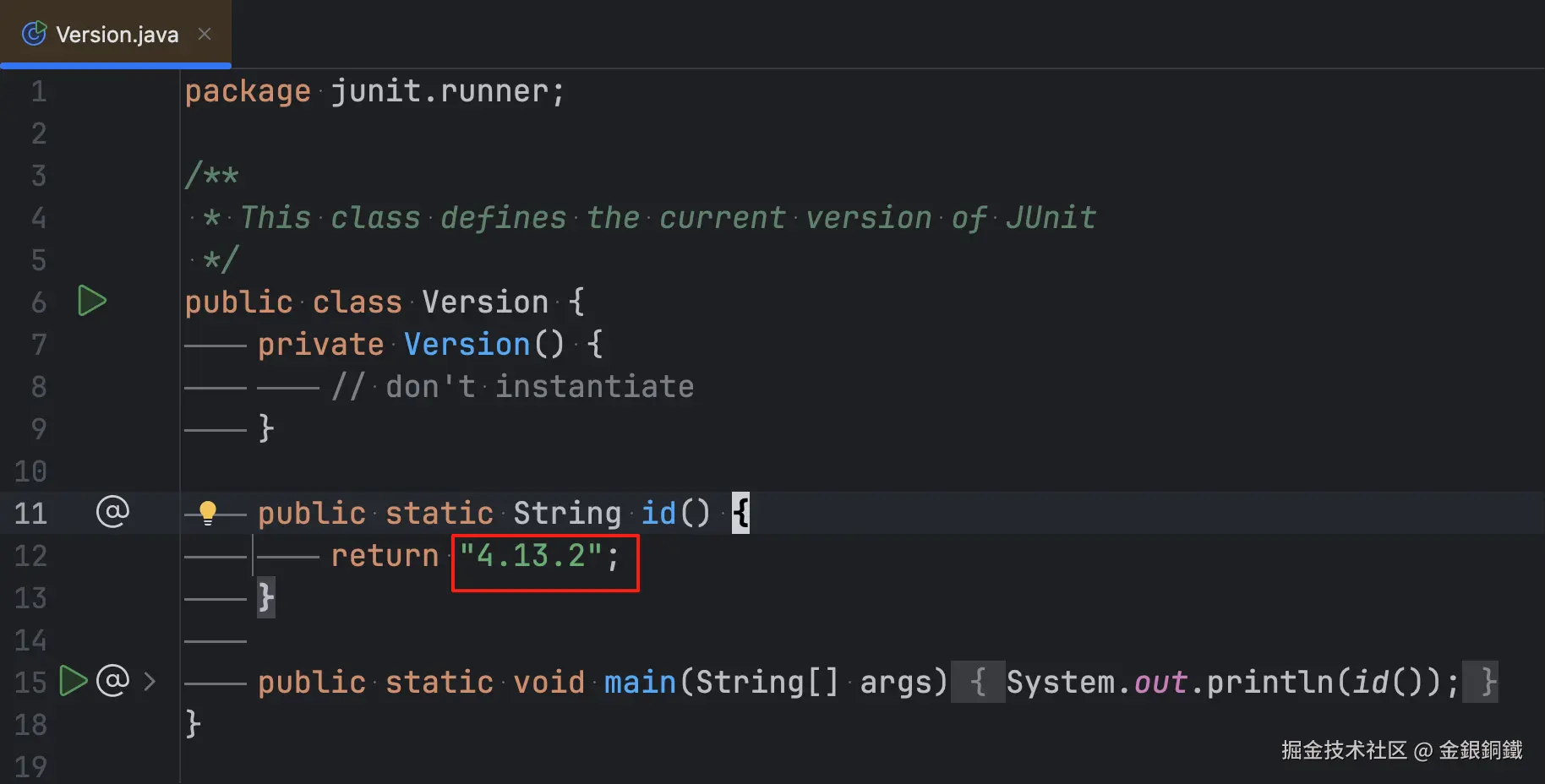Open the yellow lightbulb quick-fix on line 11
Viewport: 1545px width, 784px height.
coord(207,512)
